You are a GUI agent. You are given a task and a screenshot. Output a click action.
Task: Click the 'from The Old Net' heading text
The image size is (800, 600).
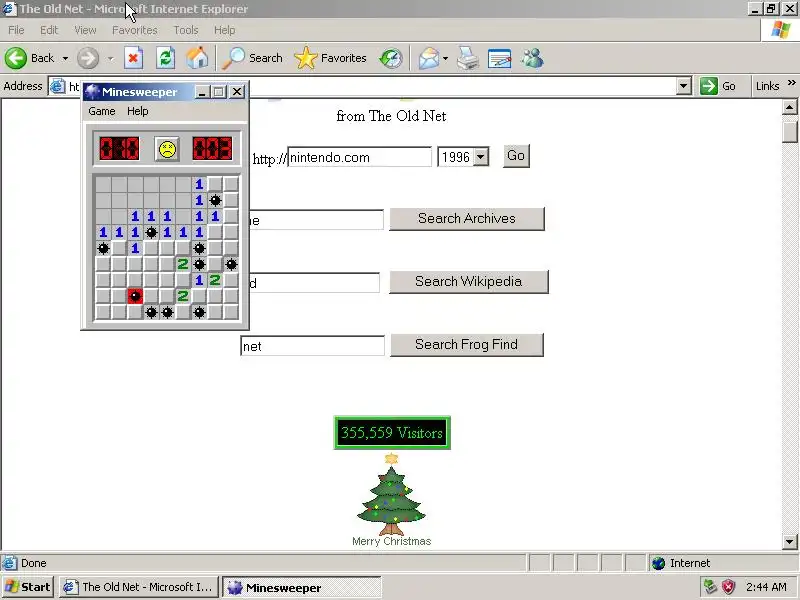[391, 116]
